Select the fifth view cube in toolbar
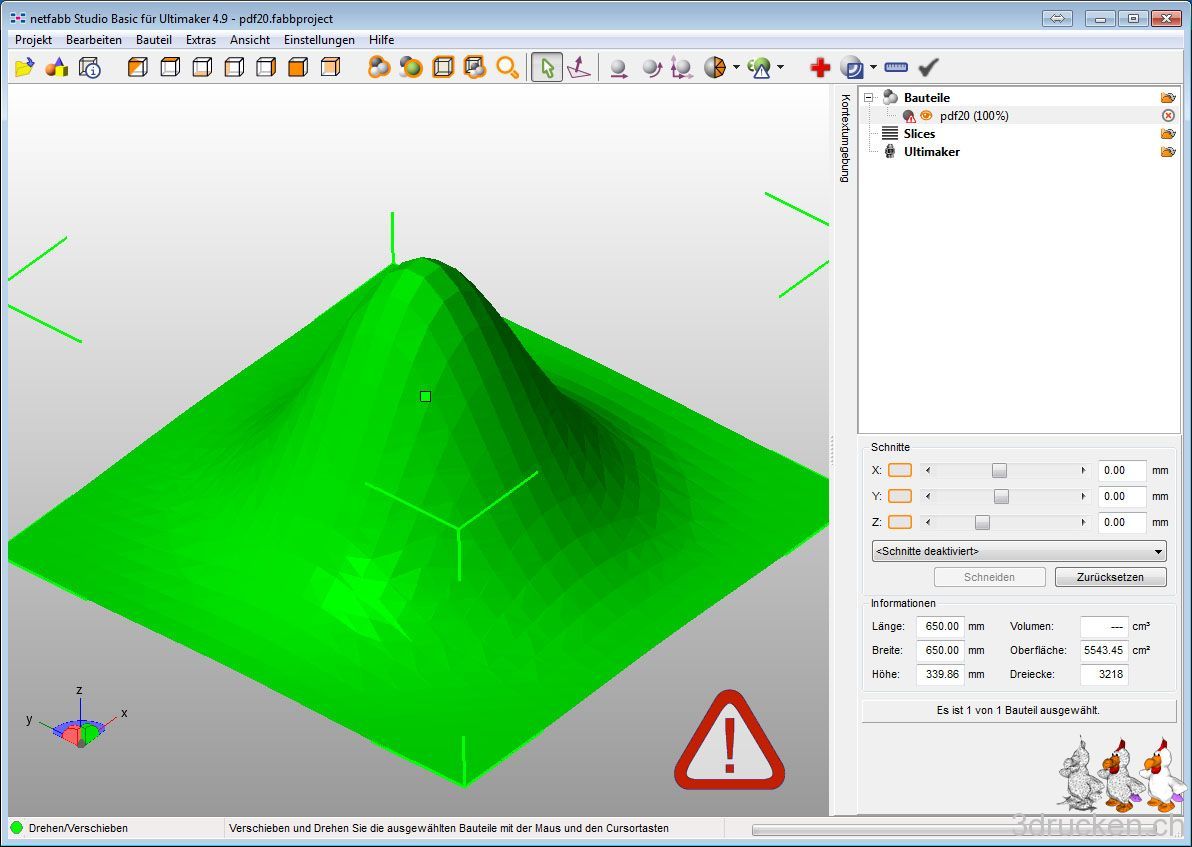Screen dimensions: 1192x847 tap(266, 68)
